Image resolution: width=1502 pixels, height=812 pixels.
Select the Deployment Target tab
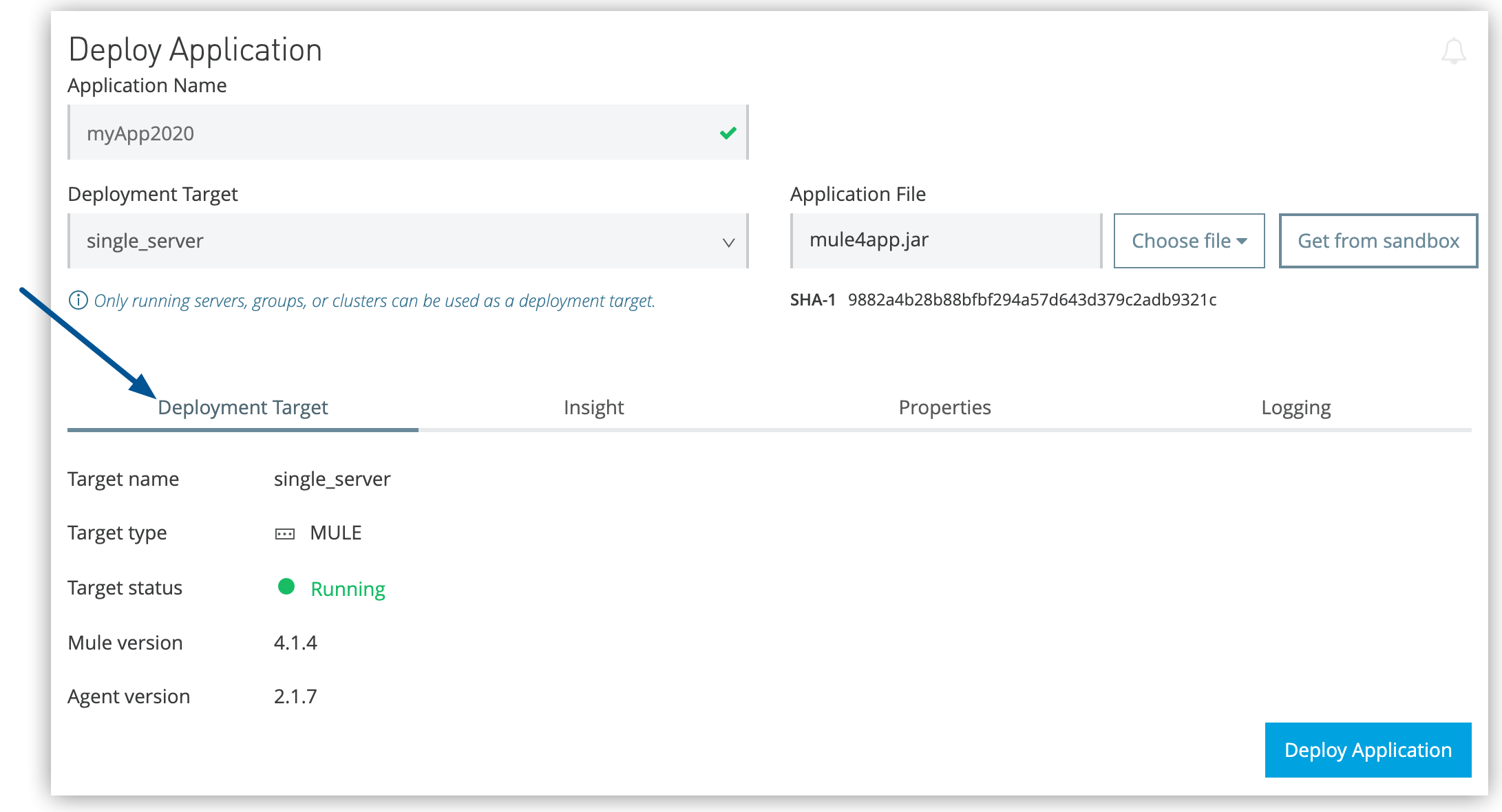coord(243,407)
